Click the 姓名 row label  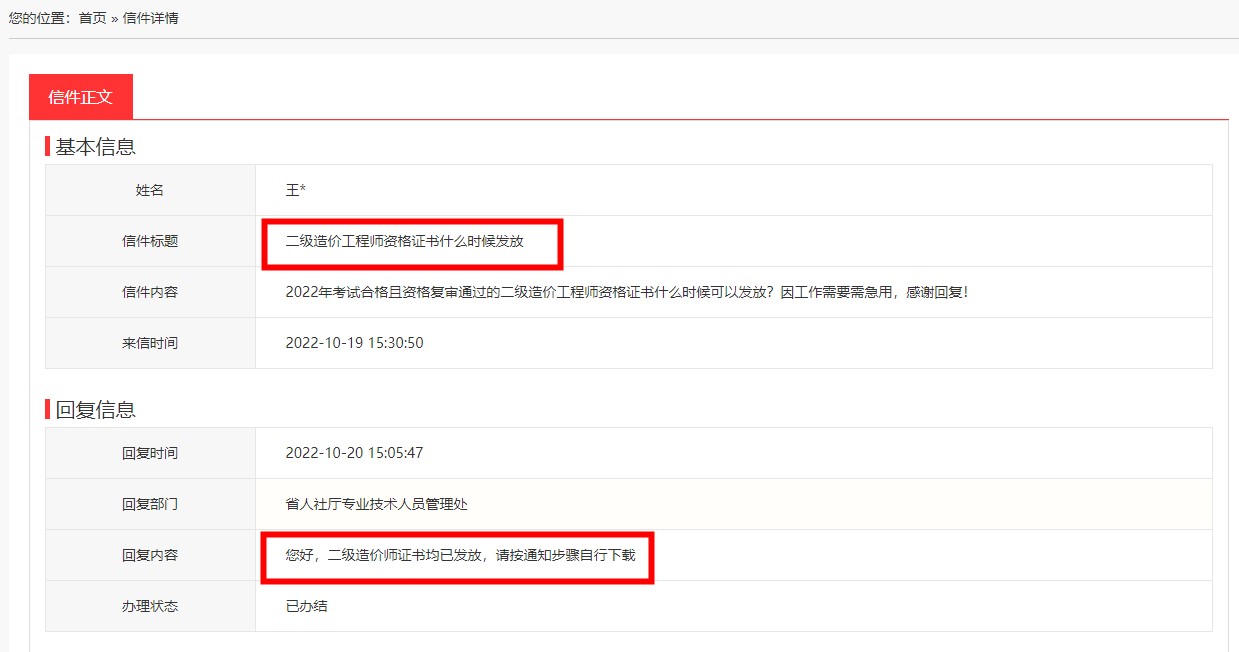click(x=150, y=190)
